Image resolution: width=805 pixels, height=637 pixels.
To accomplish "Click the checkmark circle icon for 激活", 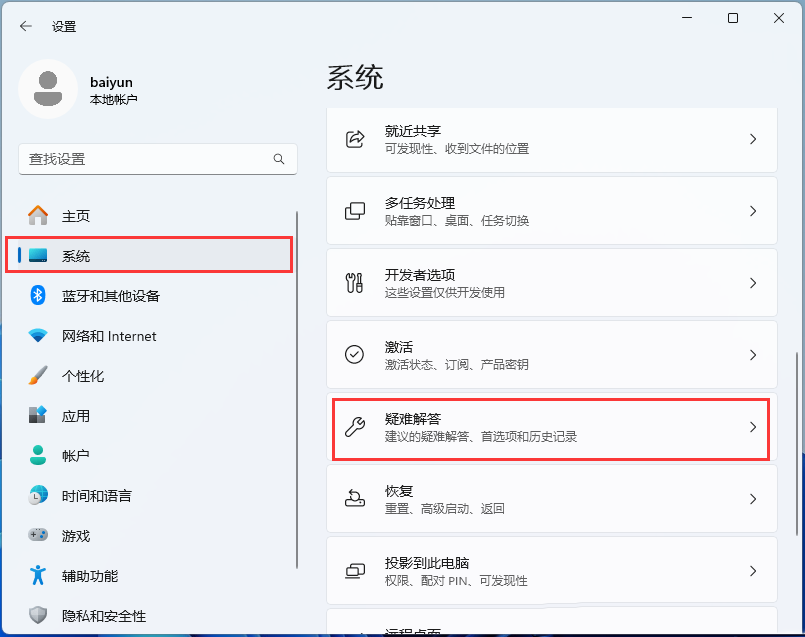I will click(354, 354).
